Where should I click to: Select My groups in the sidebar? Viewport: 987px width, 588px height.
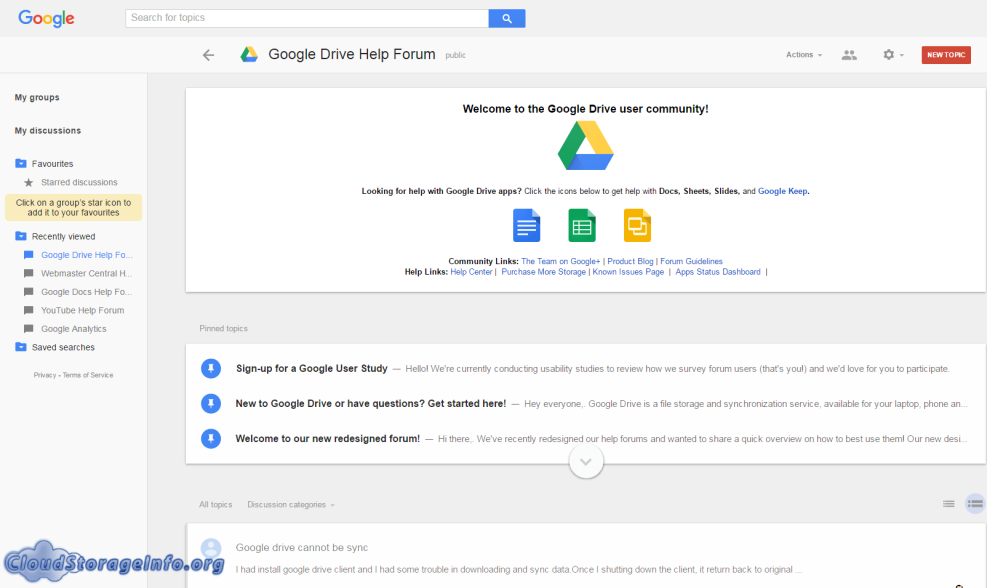pyautogui.click(x=37, y=97)
